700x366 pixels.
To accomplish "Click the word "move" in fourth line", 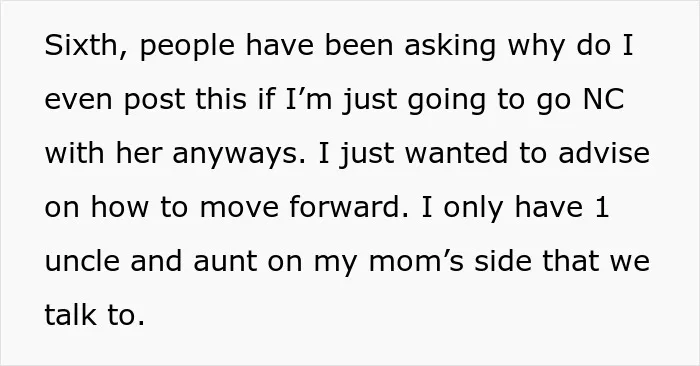I will point(239,208).
